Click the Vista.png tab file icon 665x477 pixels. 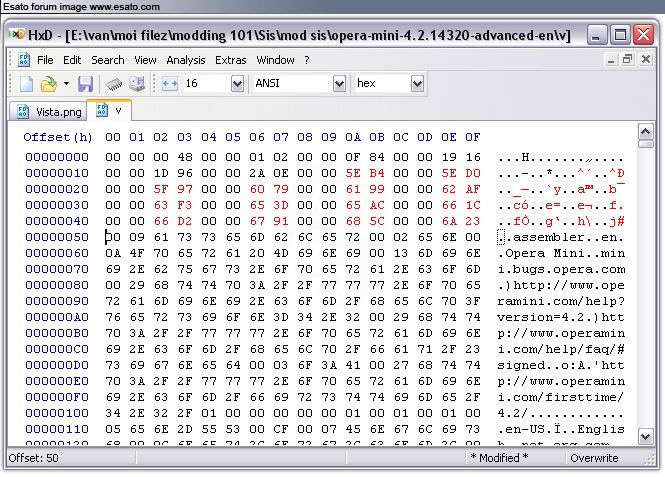(23, 112)
